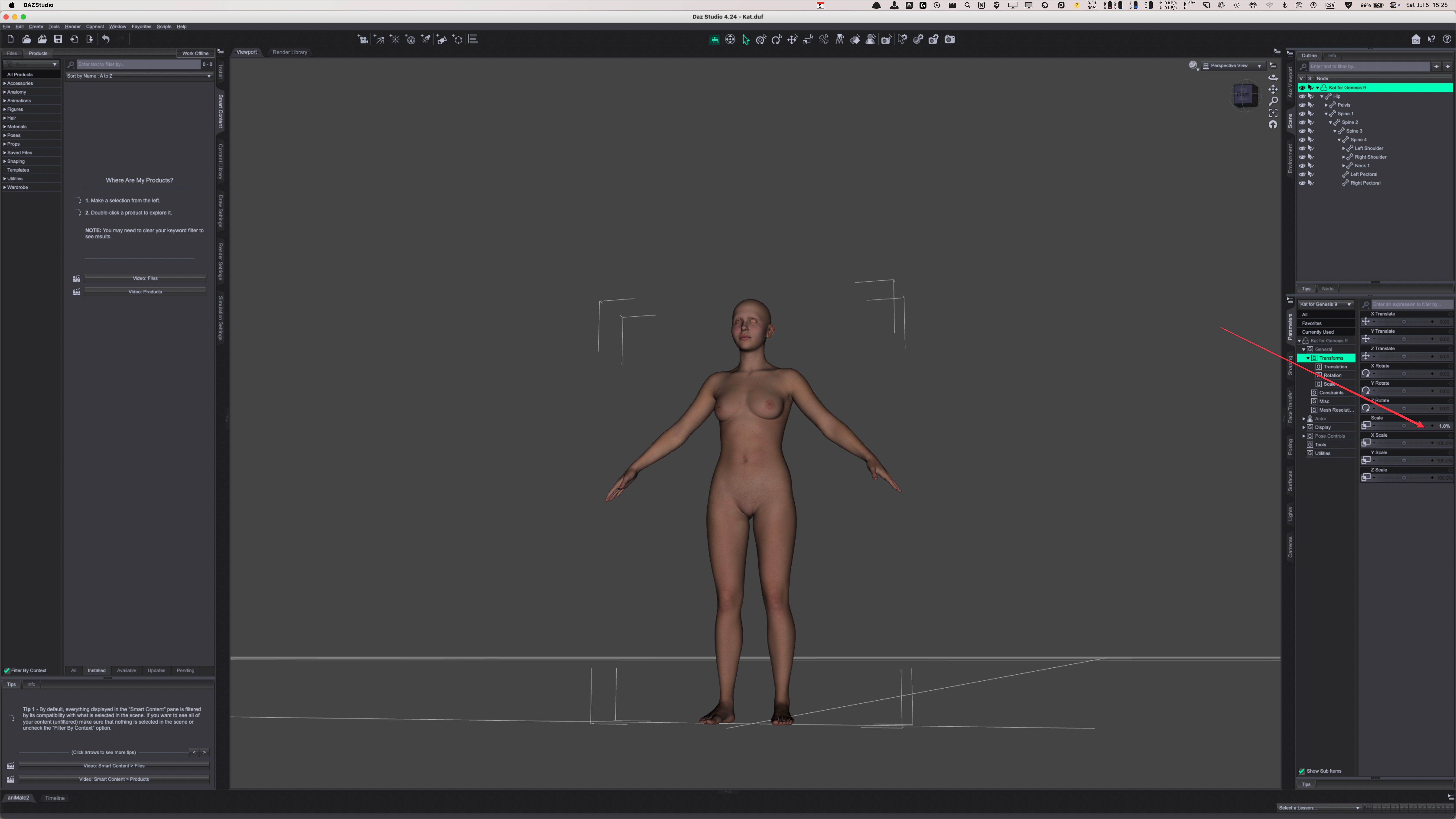Click the viewport orbit camera icon

(1273, 77)
